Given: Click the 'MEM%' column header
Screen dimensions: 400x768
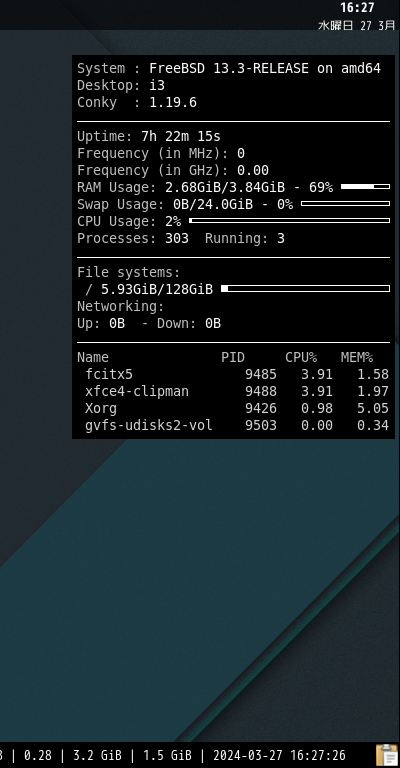Looking at the screenshot, I should (357, 358).
